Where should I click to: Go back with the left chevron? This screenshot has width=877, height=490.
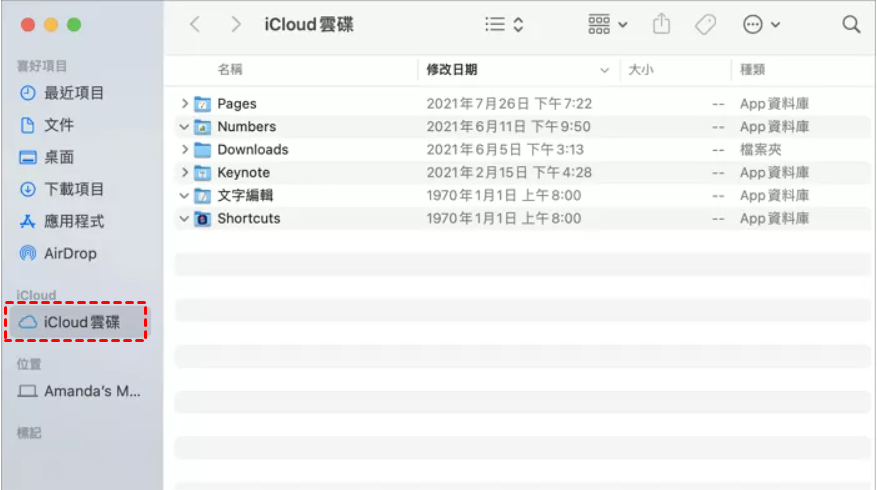tap(195, 24)
